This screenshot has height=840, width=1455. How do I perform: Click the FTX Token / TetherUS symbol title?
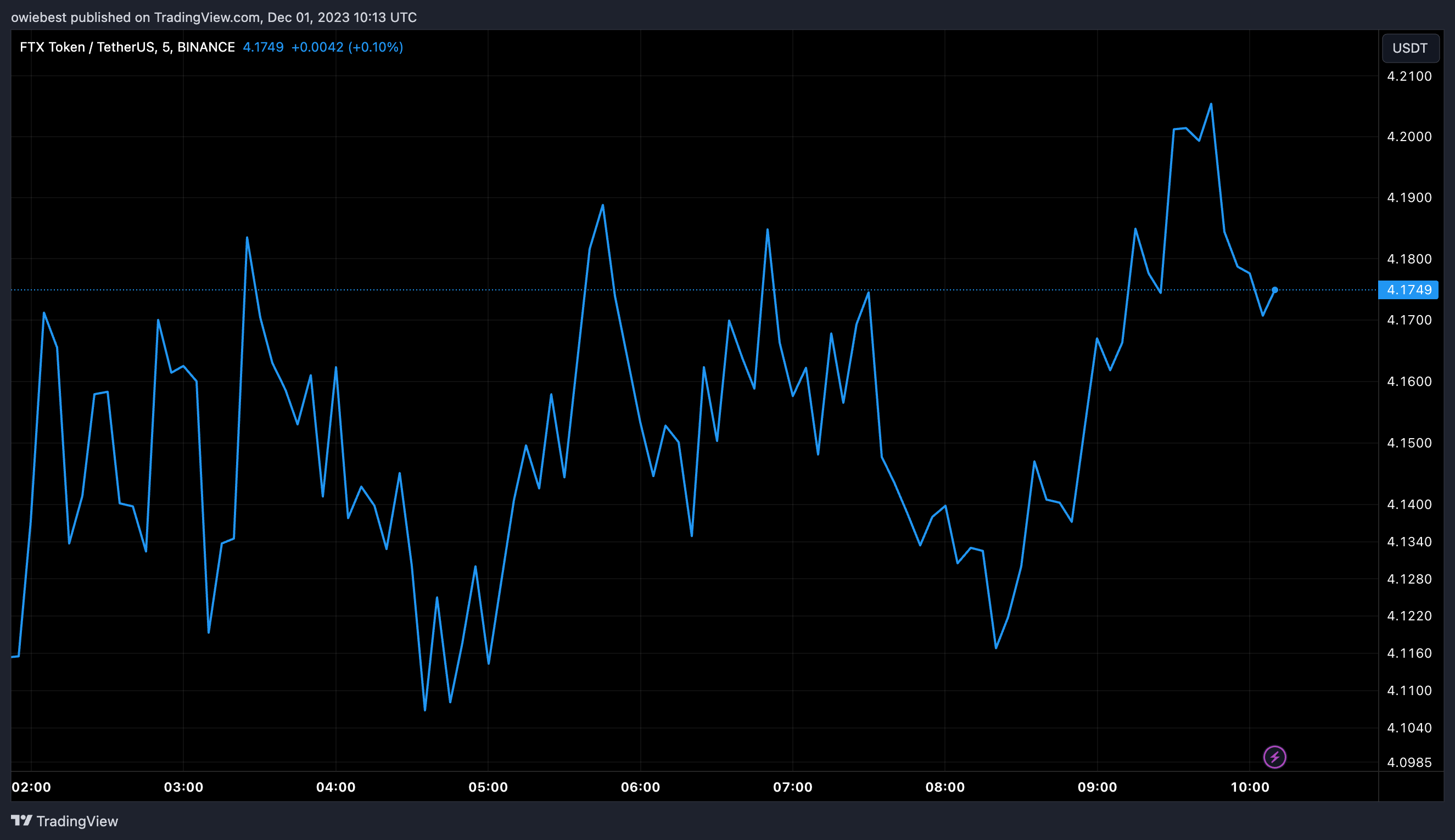pos(127,47)
